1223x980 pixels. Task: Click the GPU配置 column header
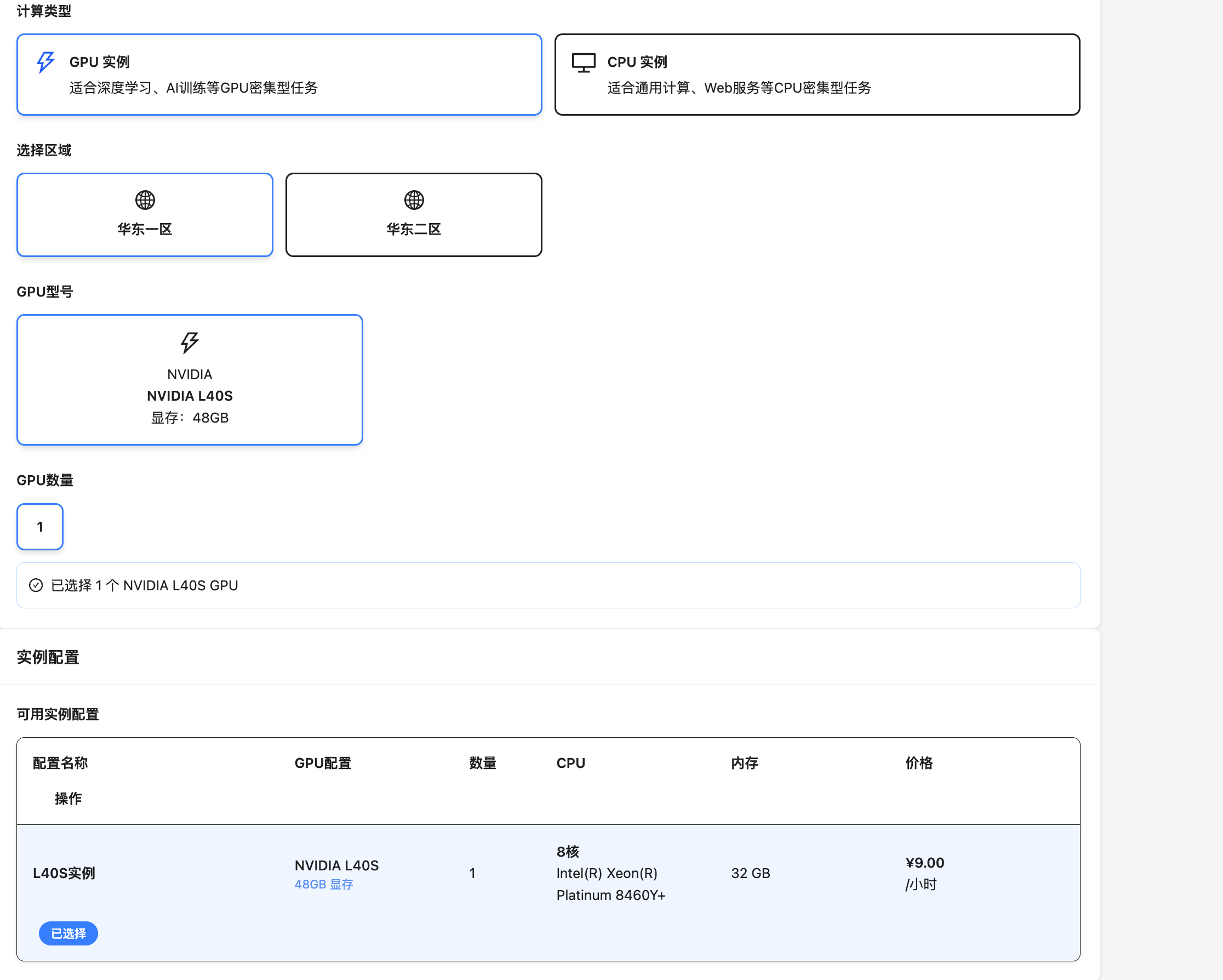[x=323, y=762]
